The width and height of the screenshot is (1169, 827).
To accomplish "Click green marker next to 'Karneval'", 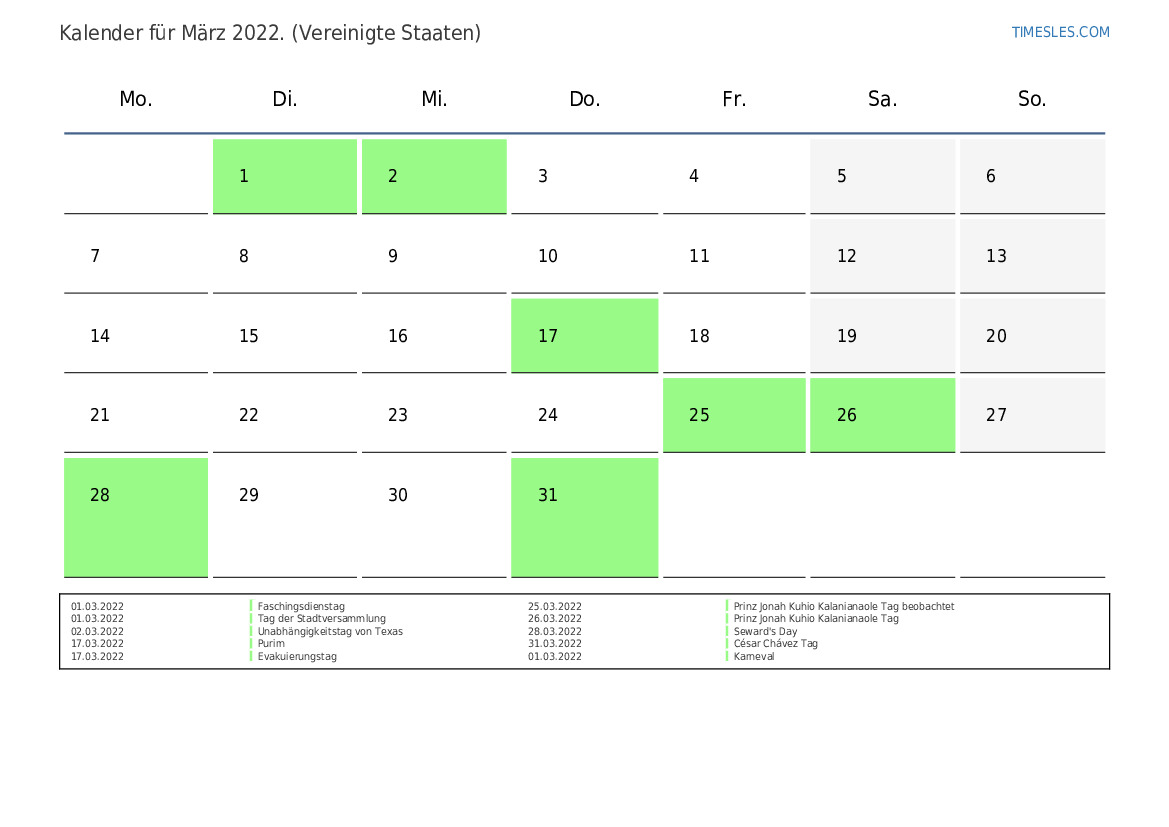I will point(727,656).
